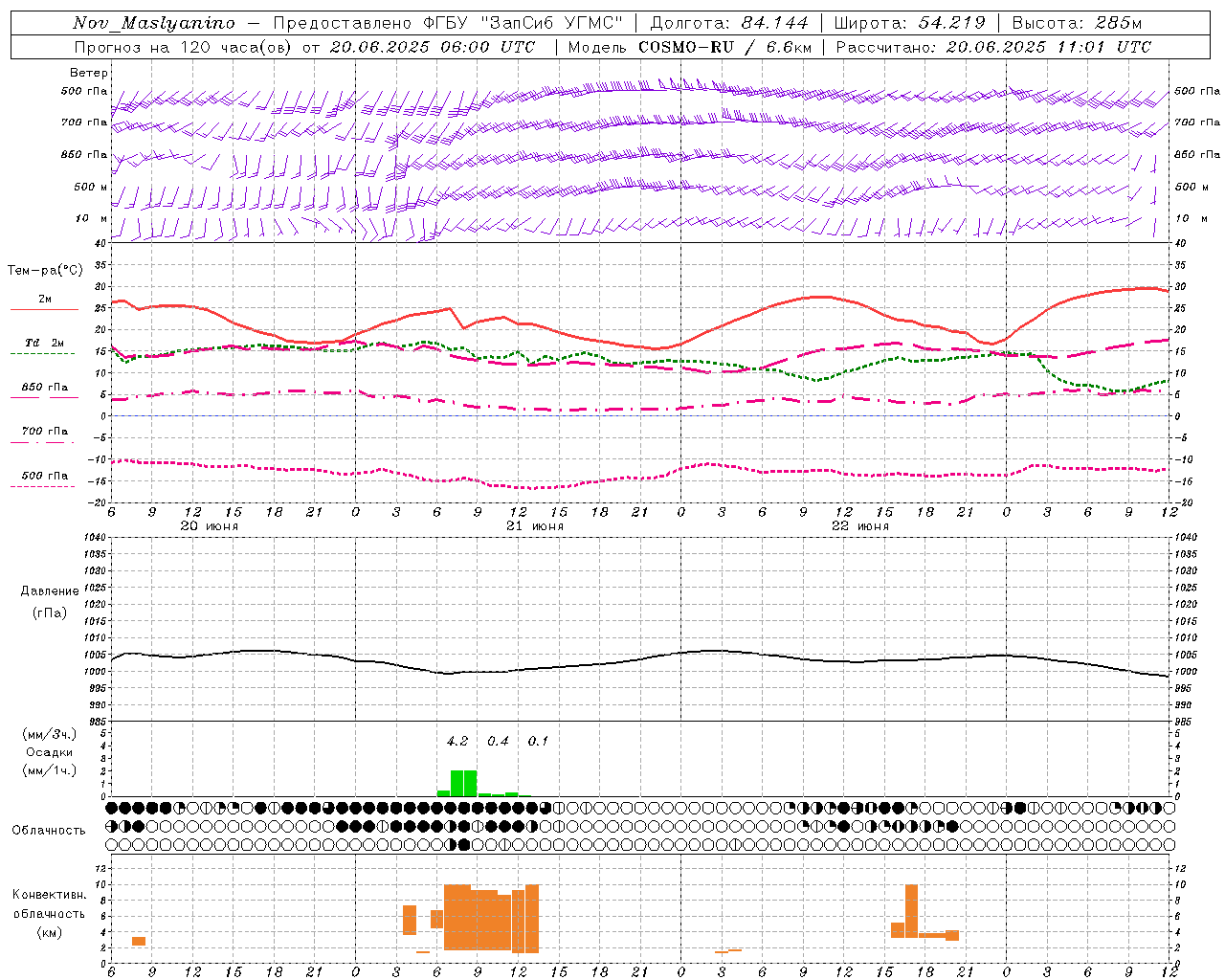Click the 850 гПа temperature legend entry
Image resolution: width=1225 pixels, height=980 pixels.
45,388
